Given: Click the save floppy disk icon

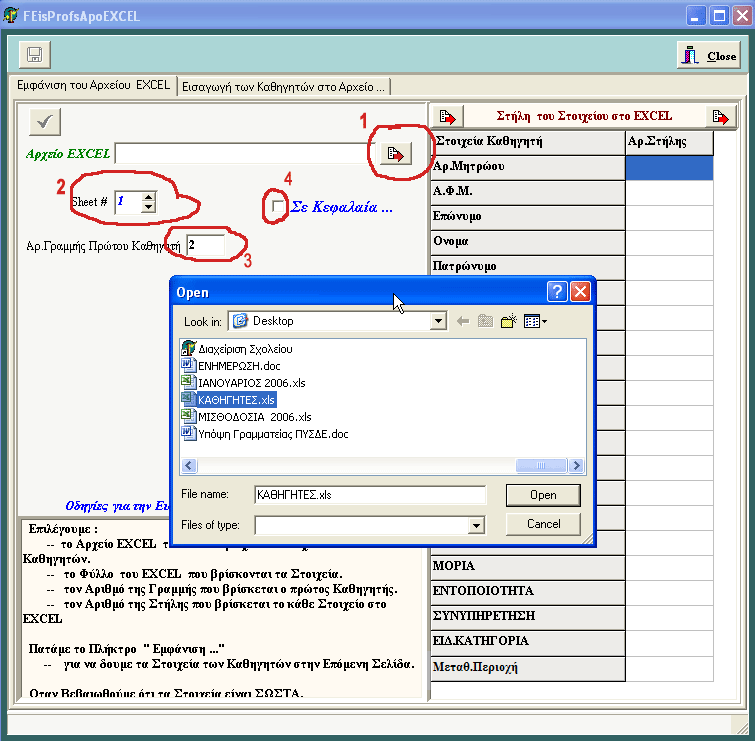Looking at the screenshot, I should click(x=34, y=55).
